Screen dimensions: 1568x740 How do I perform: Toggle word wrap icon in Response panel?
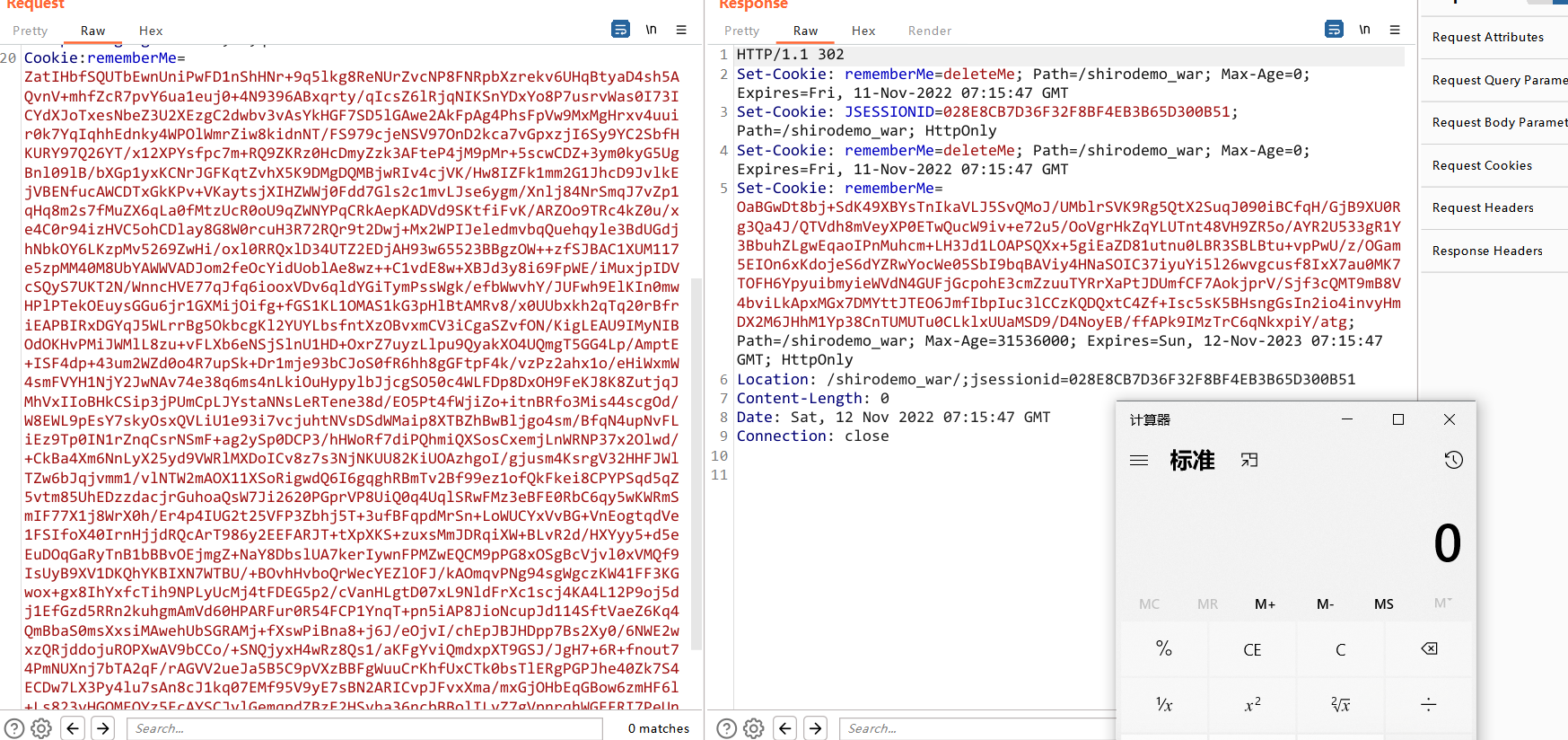point(1334,30)
